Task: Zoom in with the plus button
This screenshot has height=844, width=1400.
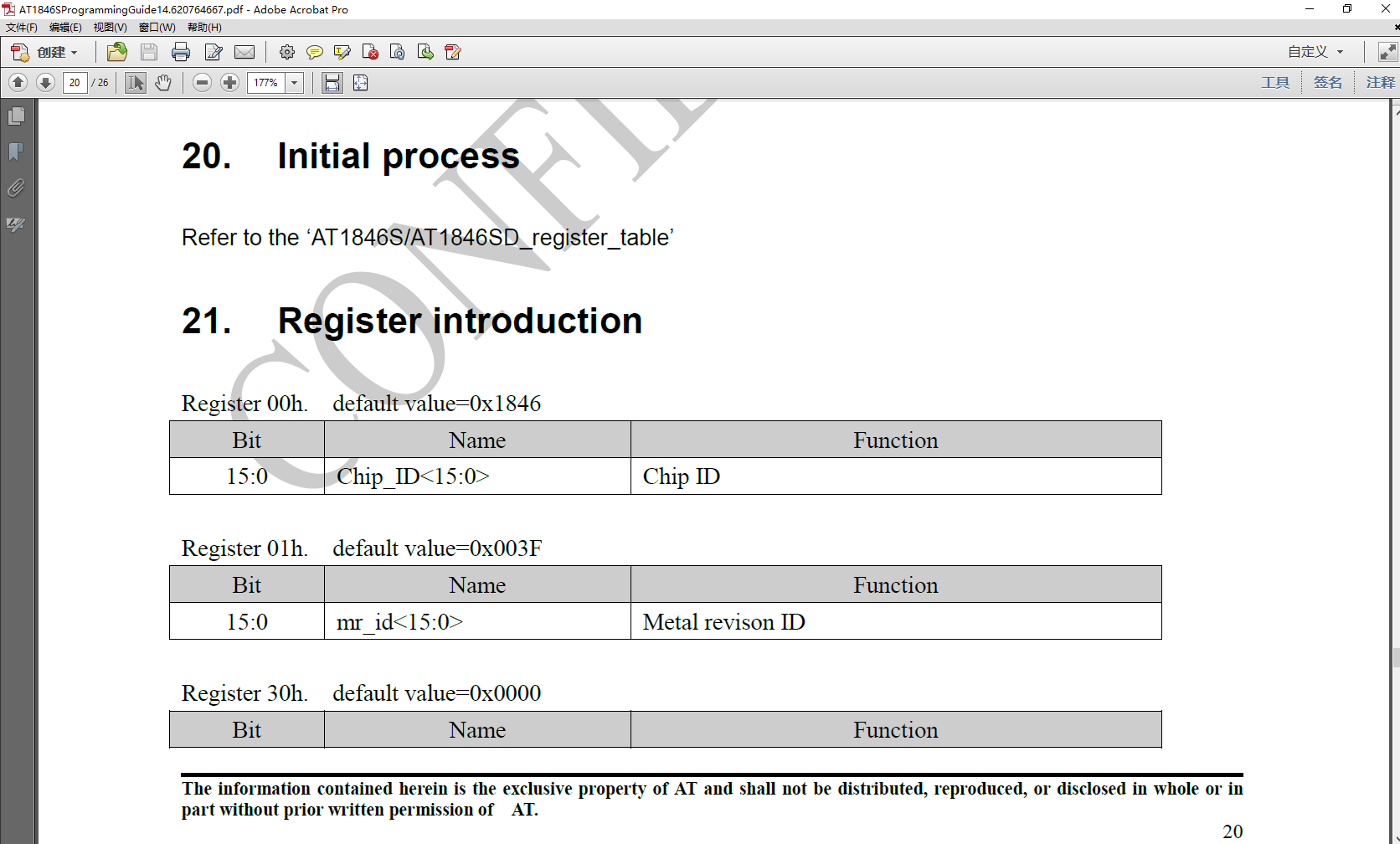Action: click(230, 82)
